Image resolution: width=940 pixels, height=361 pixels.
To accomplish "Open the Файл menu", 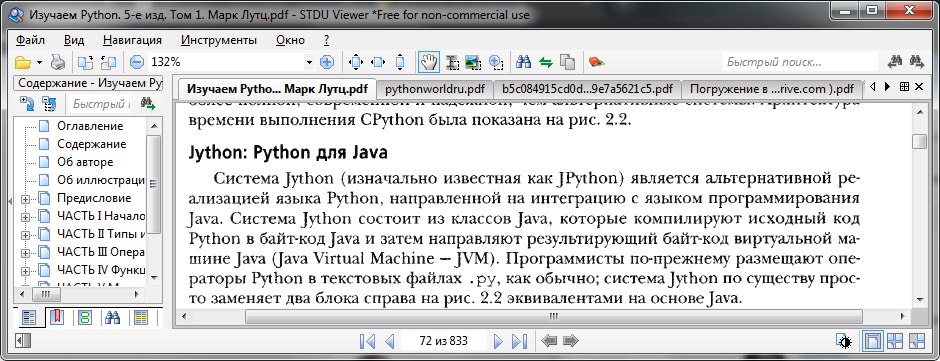I will pyautogui.click(x=31, y=40).
